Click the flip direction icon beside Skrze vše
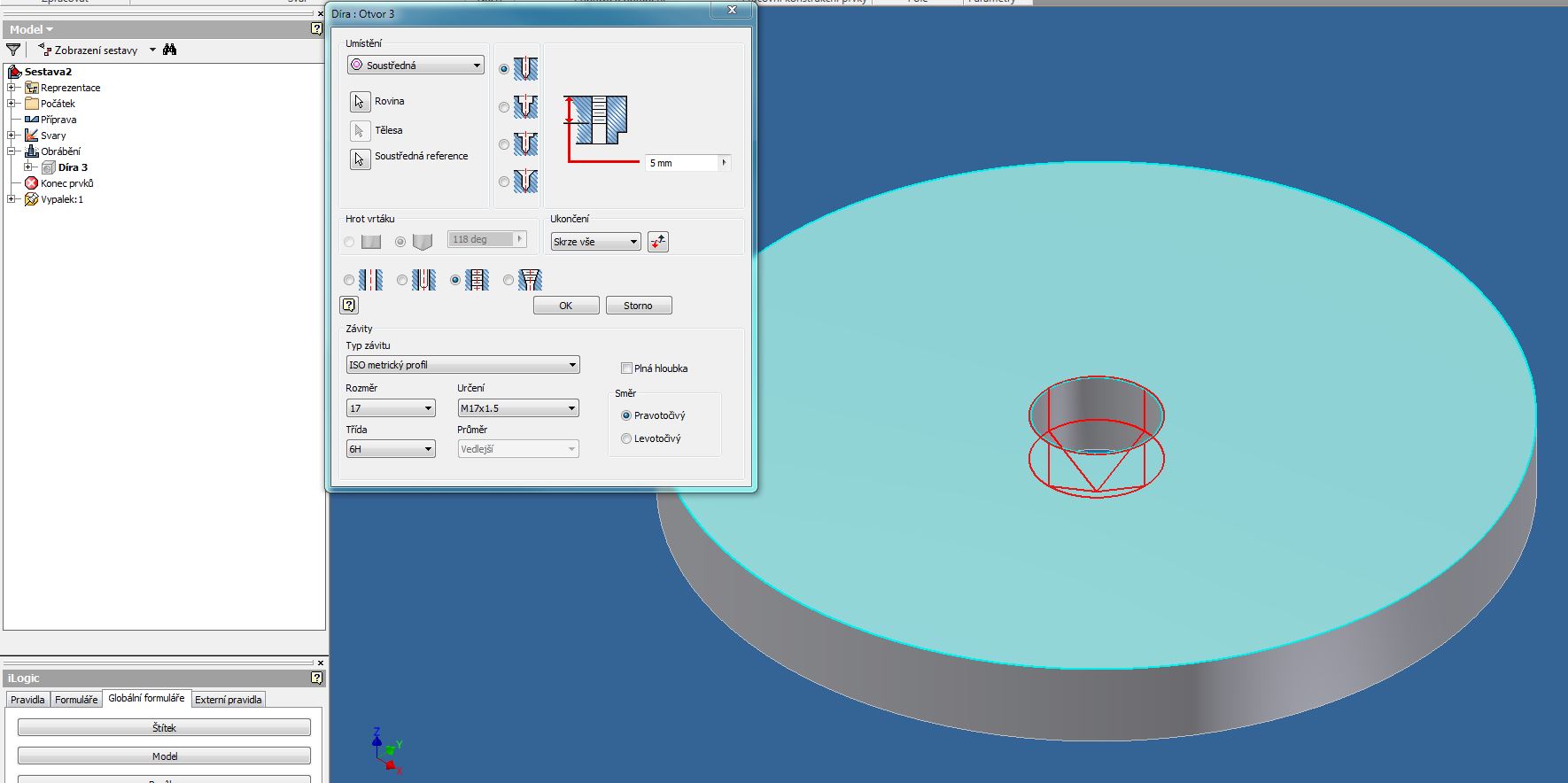The height and width of the screenshot is (783, 1568). coord(657,242)
